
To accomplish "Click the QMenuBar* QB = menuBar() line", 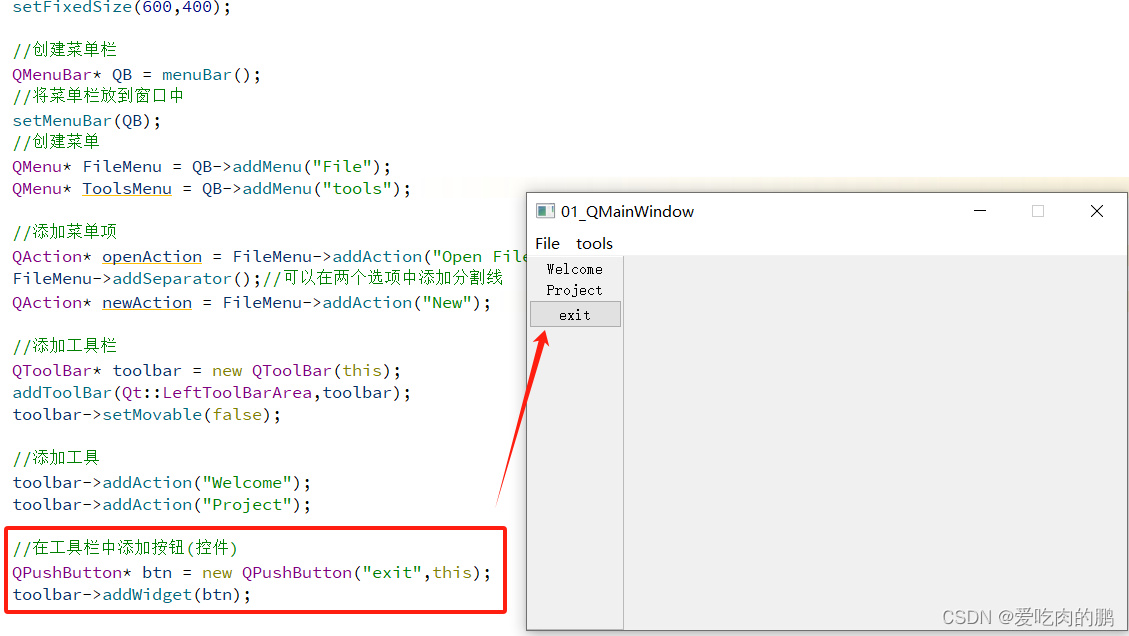I will tap(137, 75).
